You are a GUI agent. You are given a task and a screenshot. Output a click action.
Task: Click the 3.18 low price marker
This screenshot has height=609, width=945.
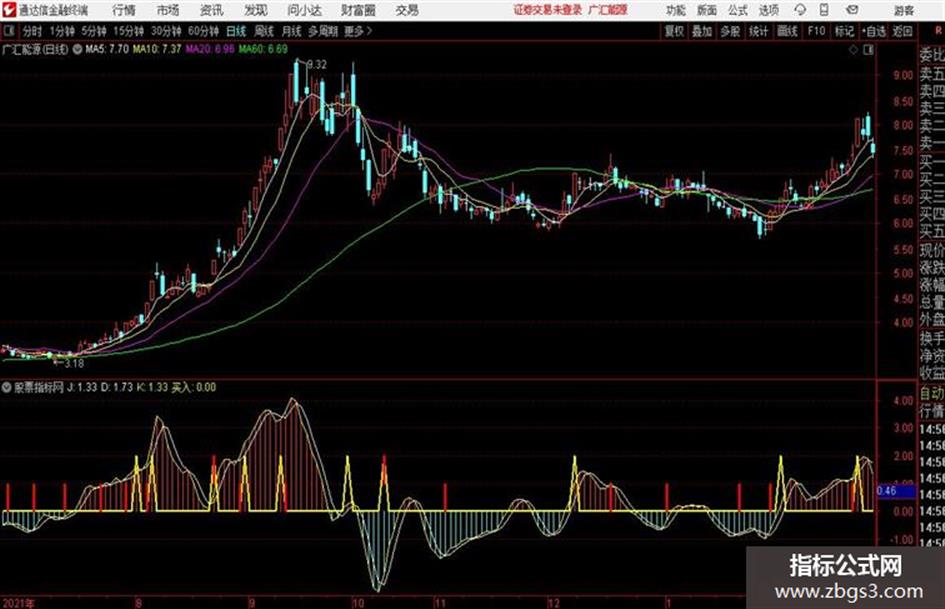pos(74,364)
